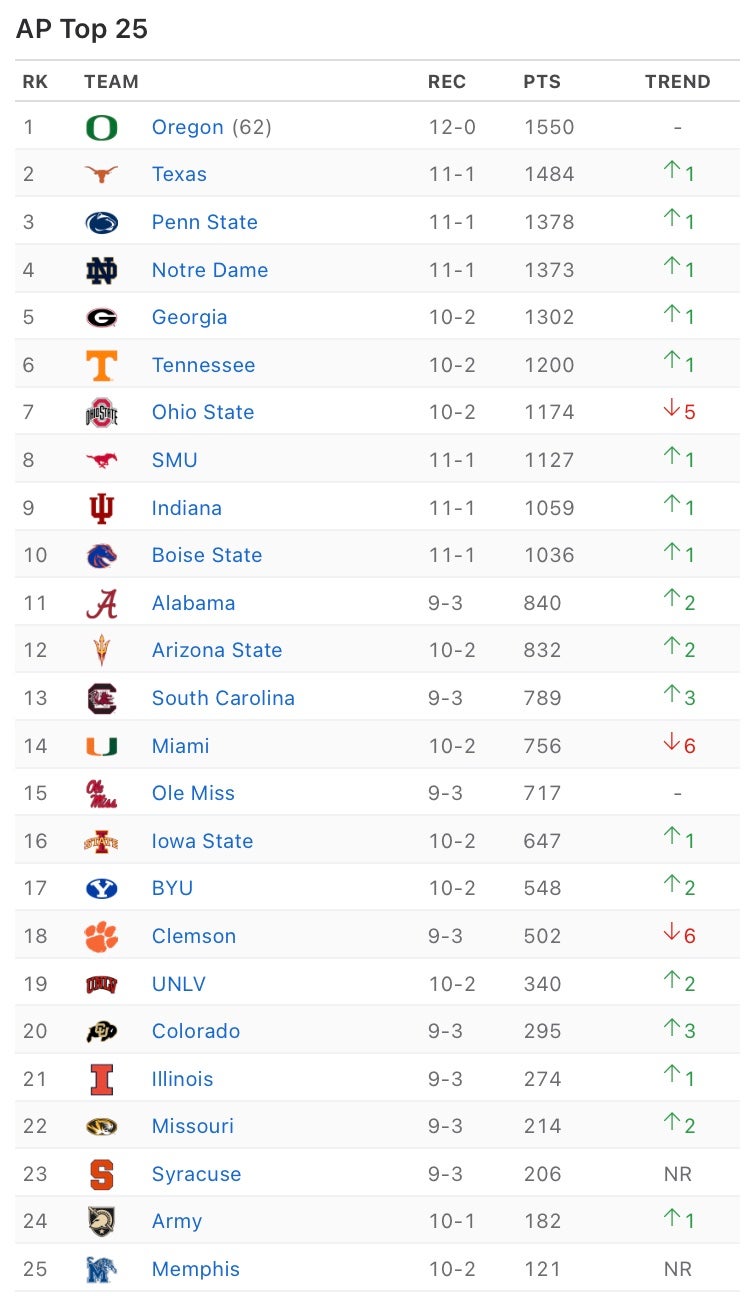Go to the Arizona State team link

216,650
